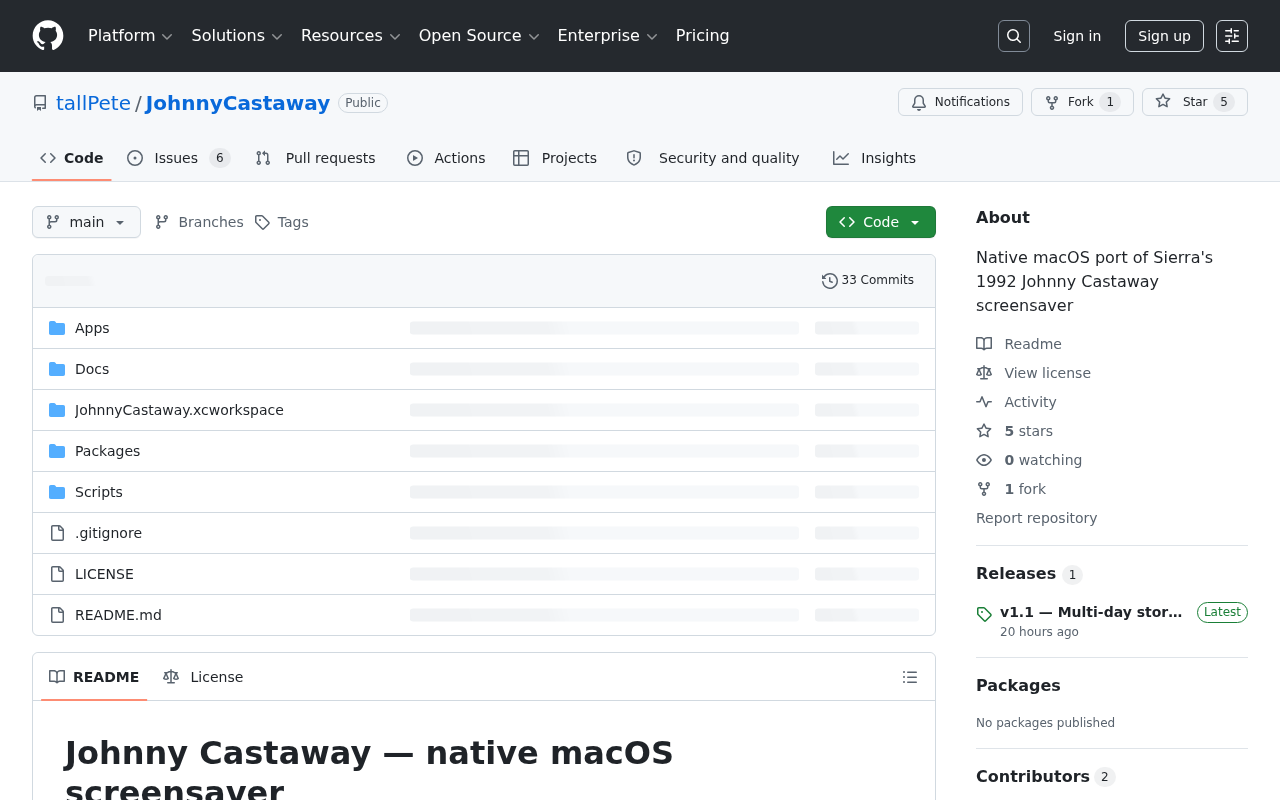Open the Packages sidebar heading link

click(x=1018, y=685)
